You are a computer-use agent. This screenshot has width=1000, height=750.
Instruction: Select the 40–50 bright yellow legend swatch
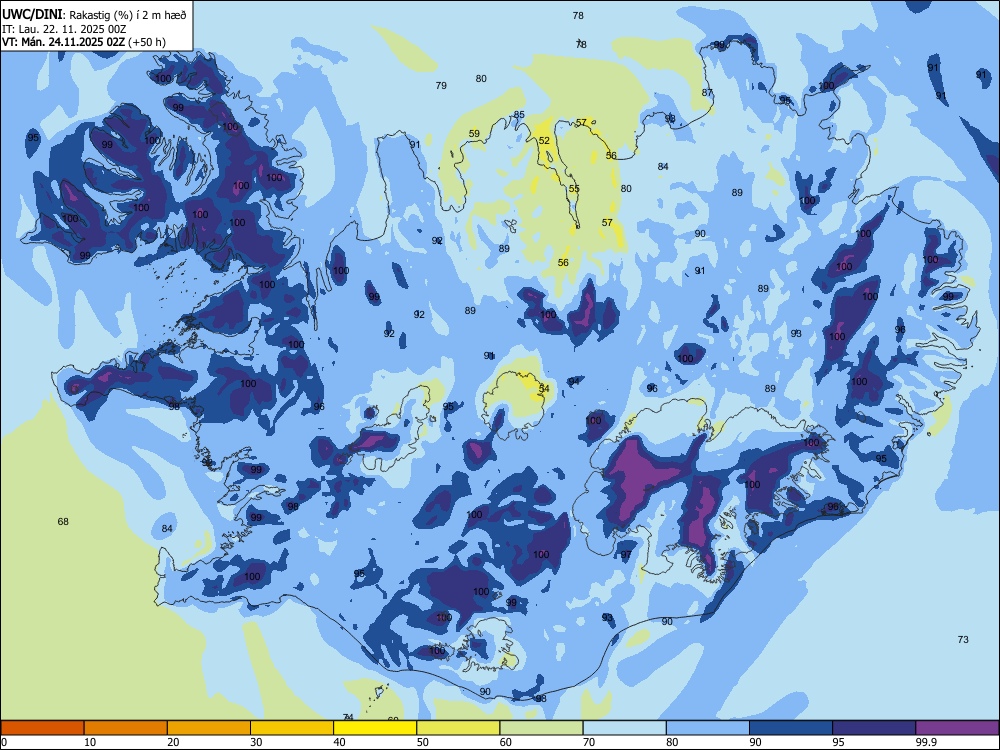pyautogui.click(x=375, y=728)
